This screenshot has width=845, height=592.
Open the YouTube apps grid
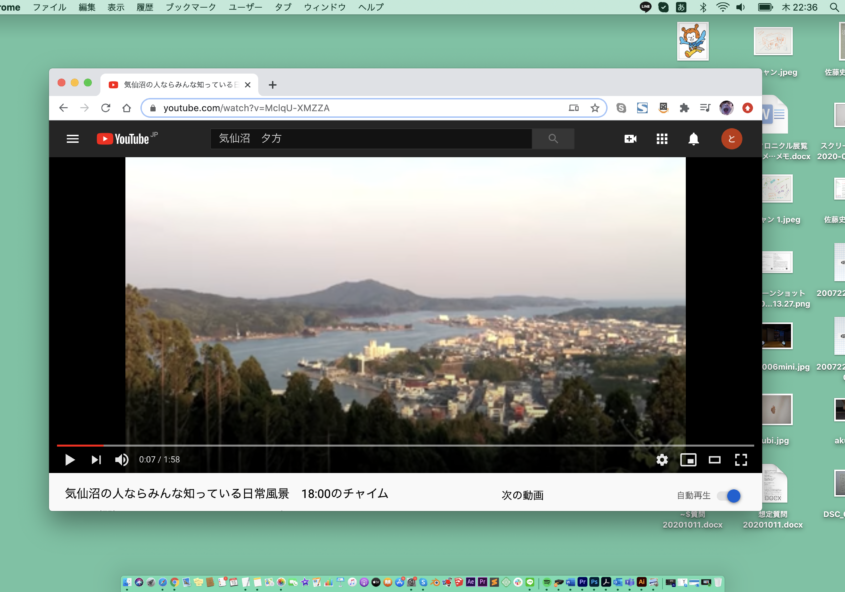661,139
